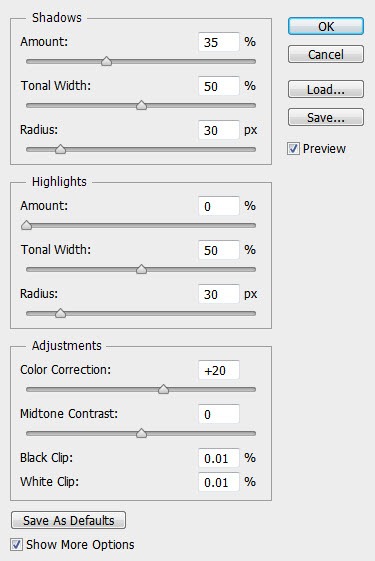
Task: Click the Shadows Amount slider handle
Action: click(x=106, y=61)
